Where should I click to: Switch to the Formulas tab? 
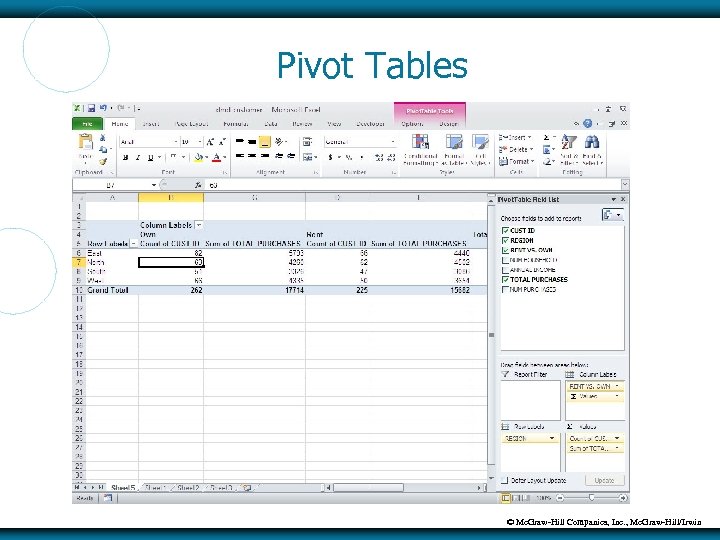236,124
